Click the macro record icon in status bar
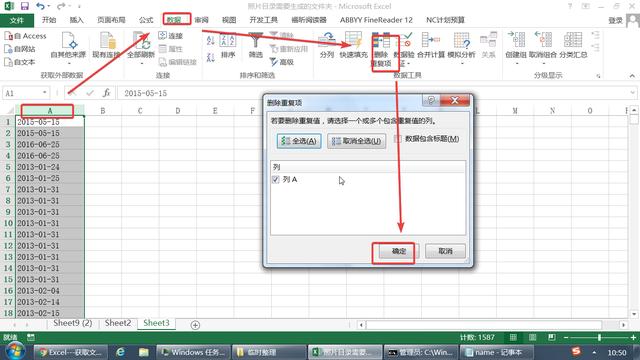Screen dimensions: 640x360 (x=31, y=338)
